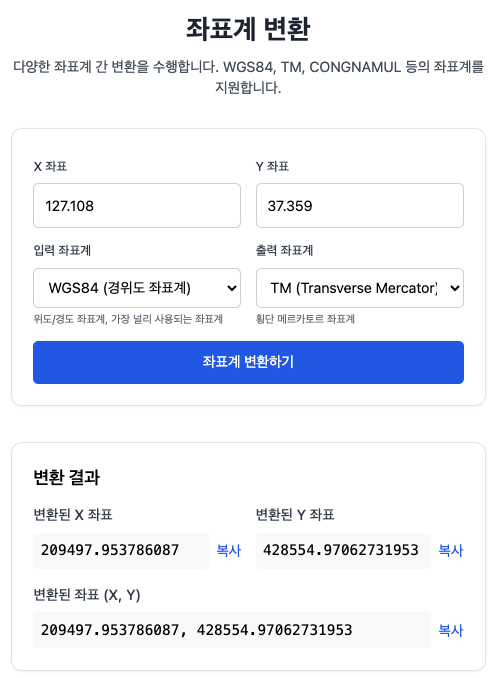Copy the 변환된 Y 좌표 value via 복사
Viewport: 501px width, 678px height.
451,550
